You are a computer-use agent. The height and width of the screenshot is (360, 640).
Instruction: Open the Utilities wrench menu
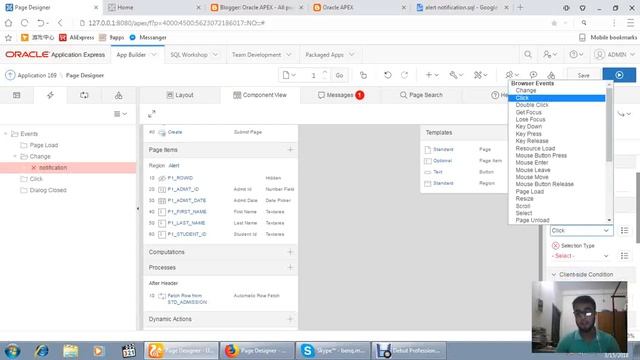pyautogui.click(x=456, y=75)
